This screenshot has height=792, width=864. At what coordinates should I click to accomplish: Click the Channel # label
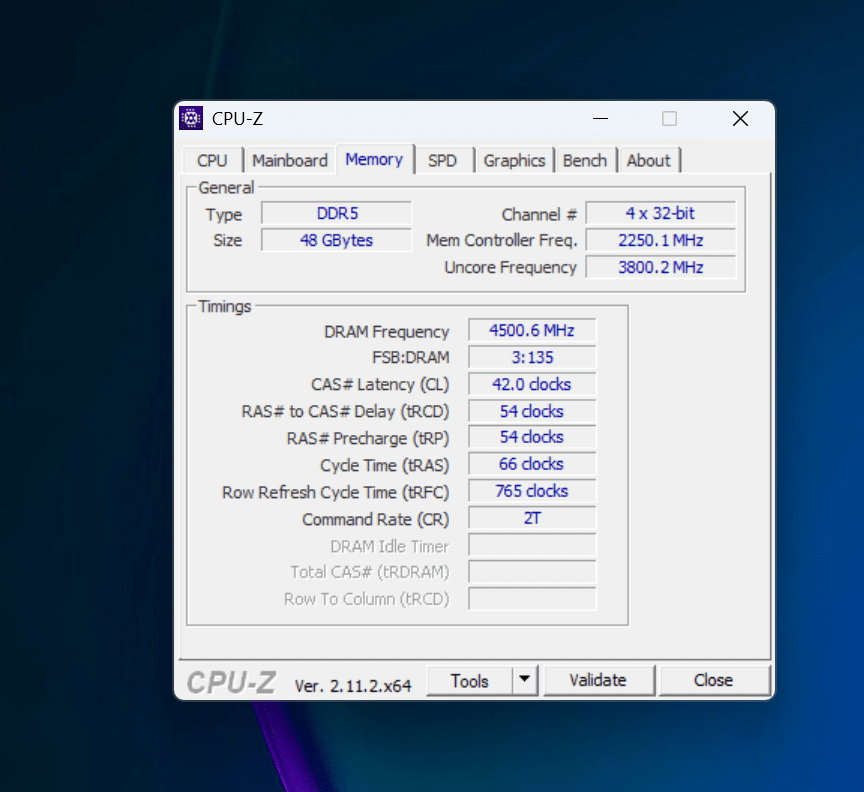click(x=539, y=214)
